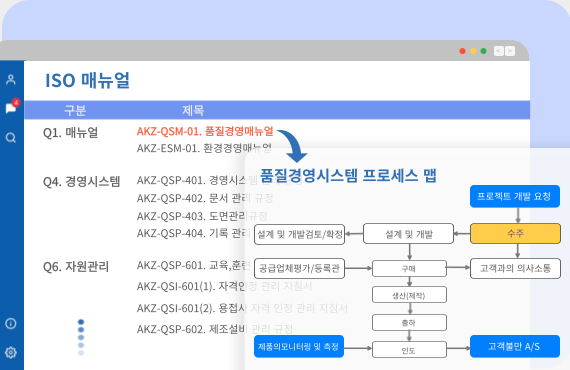This screenshot has width=570, height=370.
Task: Select Q6. 자원관리 category
Action: click(76, 266)
